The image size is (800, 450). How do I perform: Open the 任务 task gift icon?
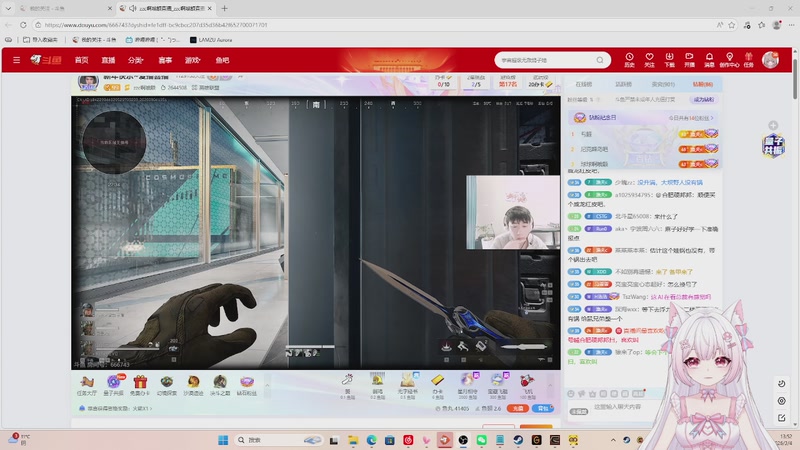[x=748, y=60]
